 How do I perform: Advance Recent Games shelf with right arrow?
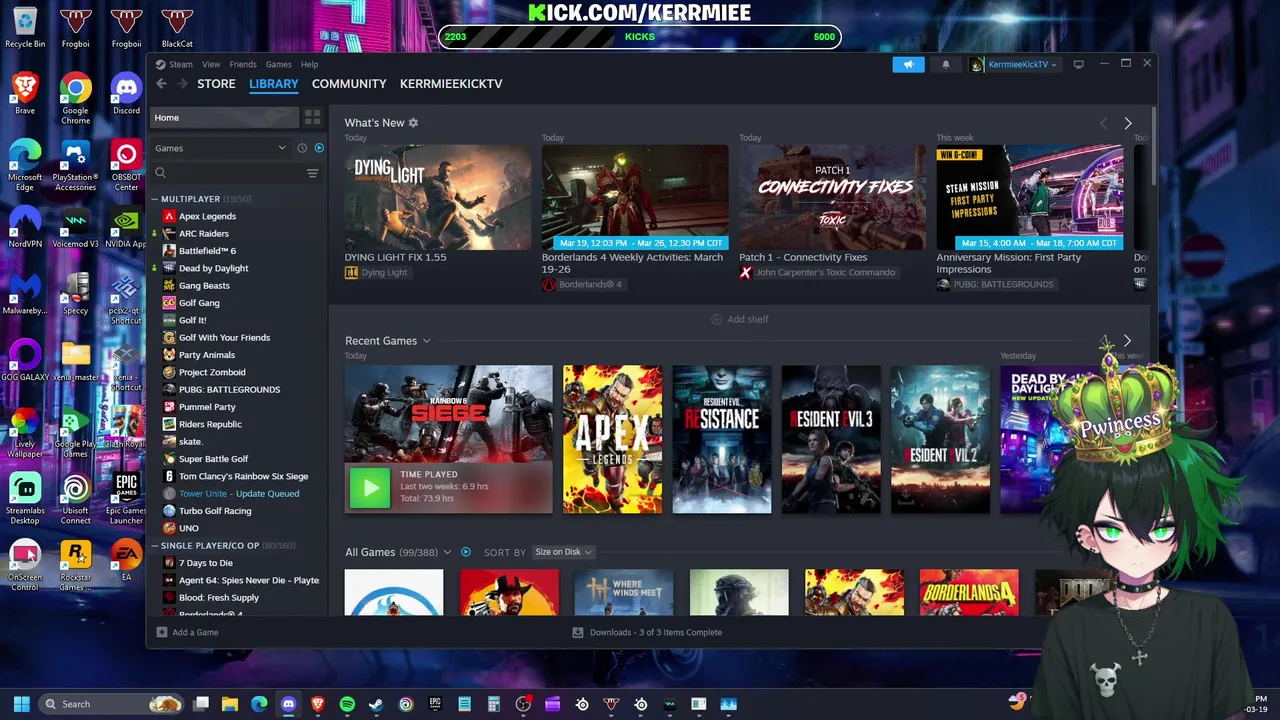(x=1127, y=341)
